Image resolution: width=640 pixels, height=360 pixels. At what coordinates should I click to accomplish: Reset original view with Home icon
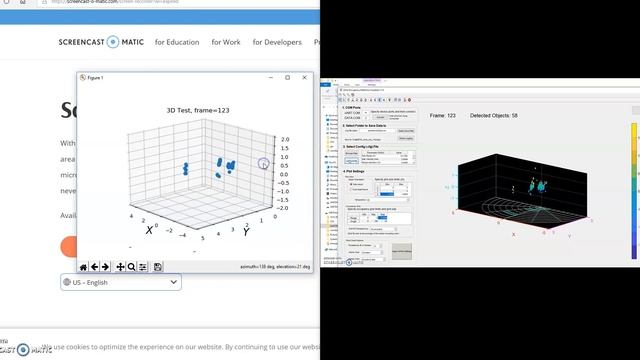click(x=83, y=267)
